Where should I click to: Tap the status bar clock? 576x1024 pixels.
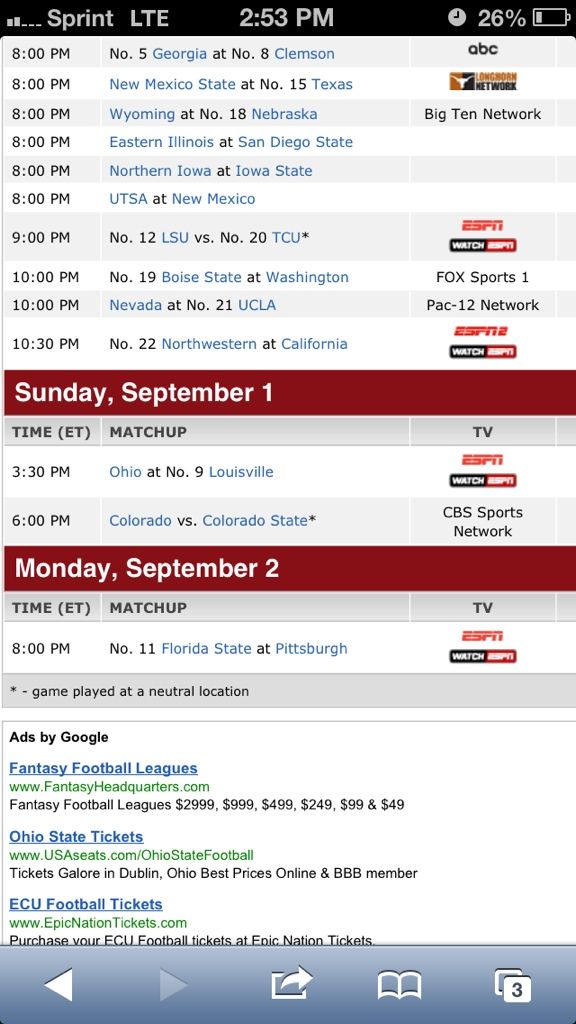(x=286, y=18)
